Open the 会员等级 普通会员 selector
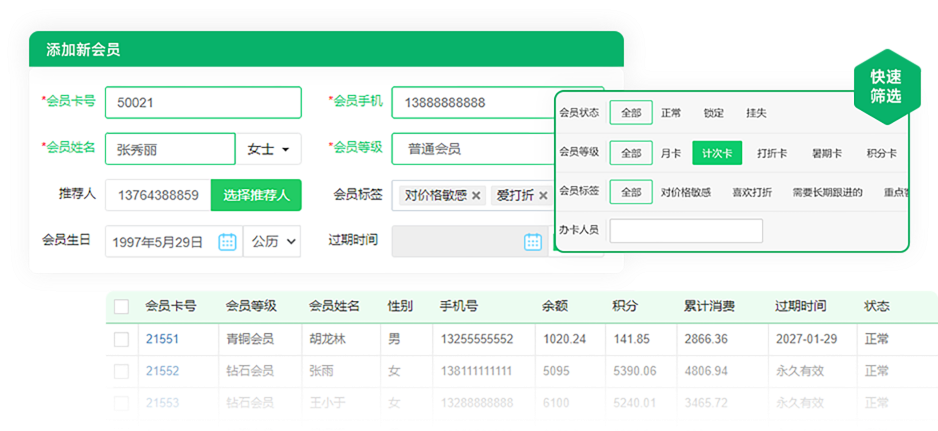Screen dimensions: 938x431 (470, 149)
